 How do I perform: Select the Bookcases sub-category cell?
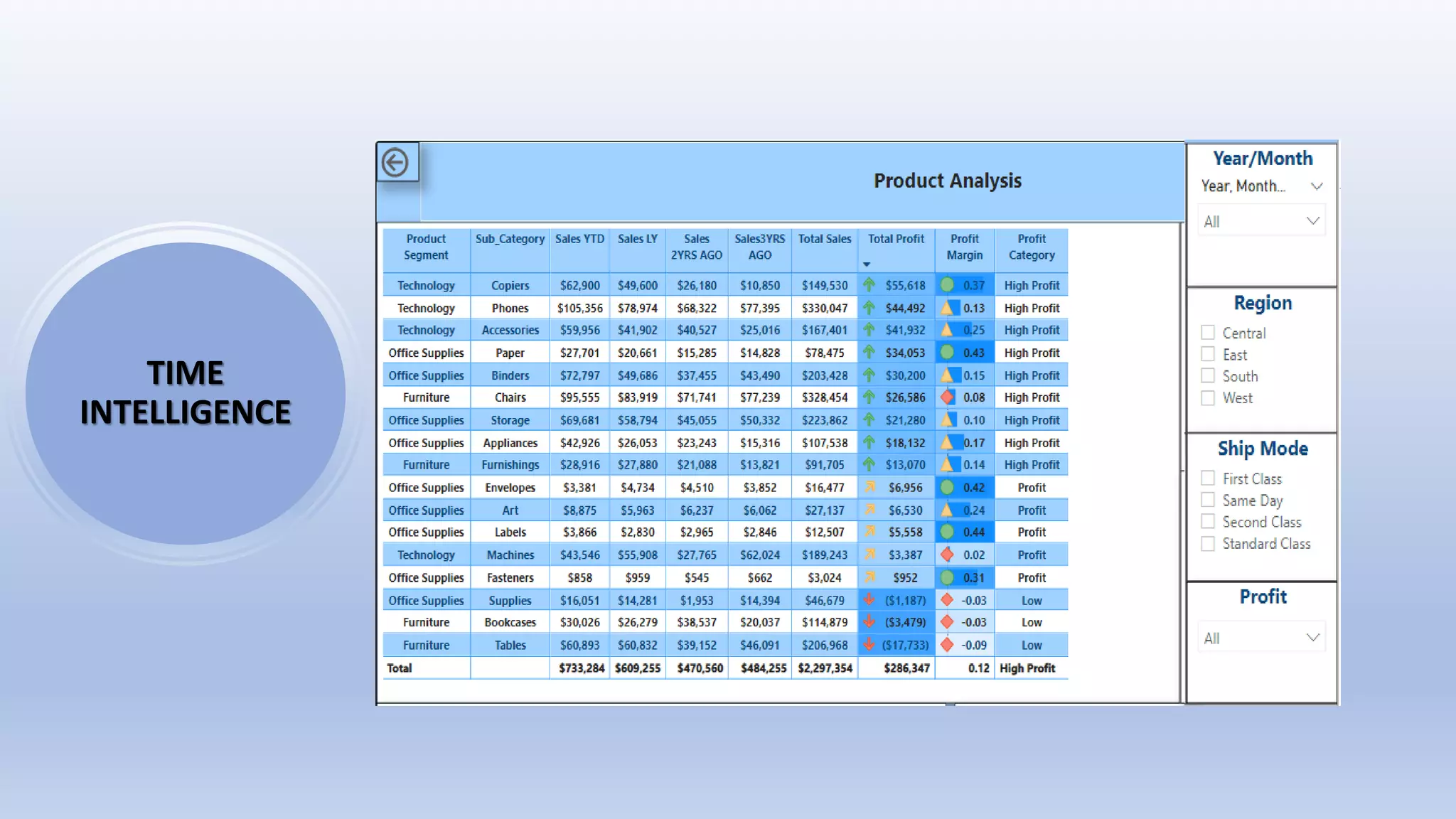point(510,623)
